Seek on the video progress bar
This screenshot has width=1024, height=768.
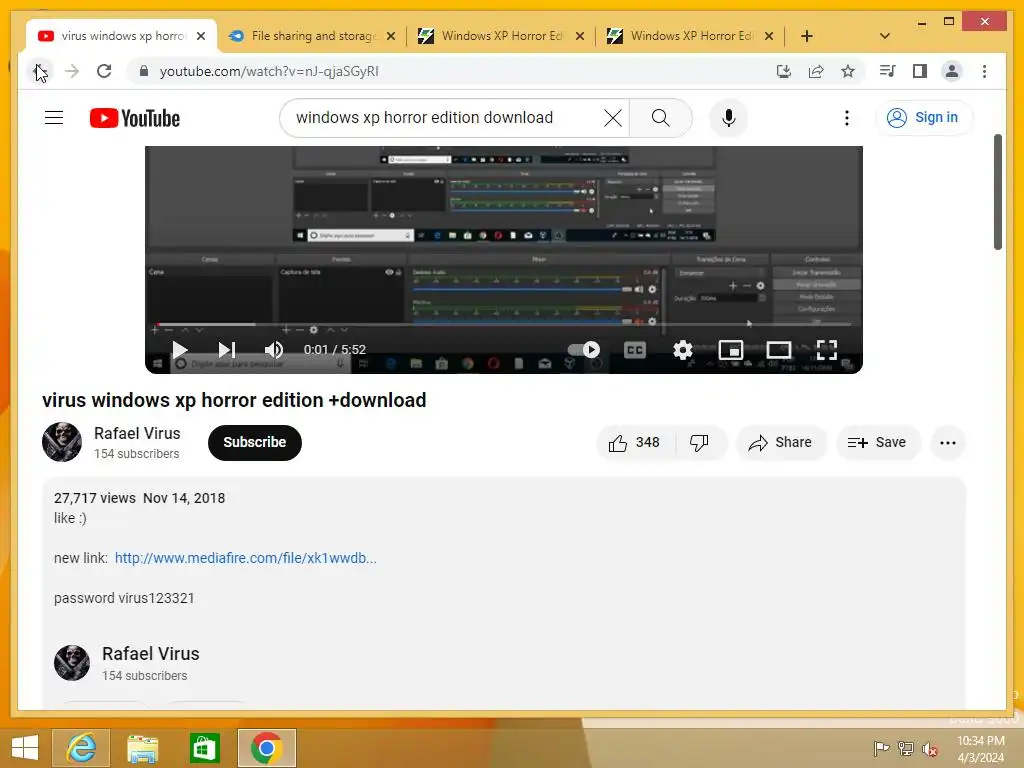click(504, 324)
